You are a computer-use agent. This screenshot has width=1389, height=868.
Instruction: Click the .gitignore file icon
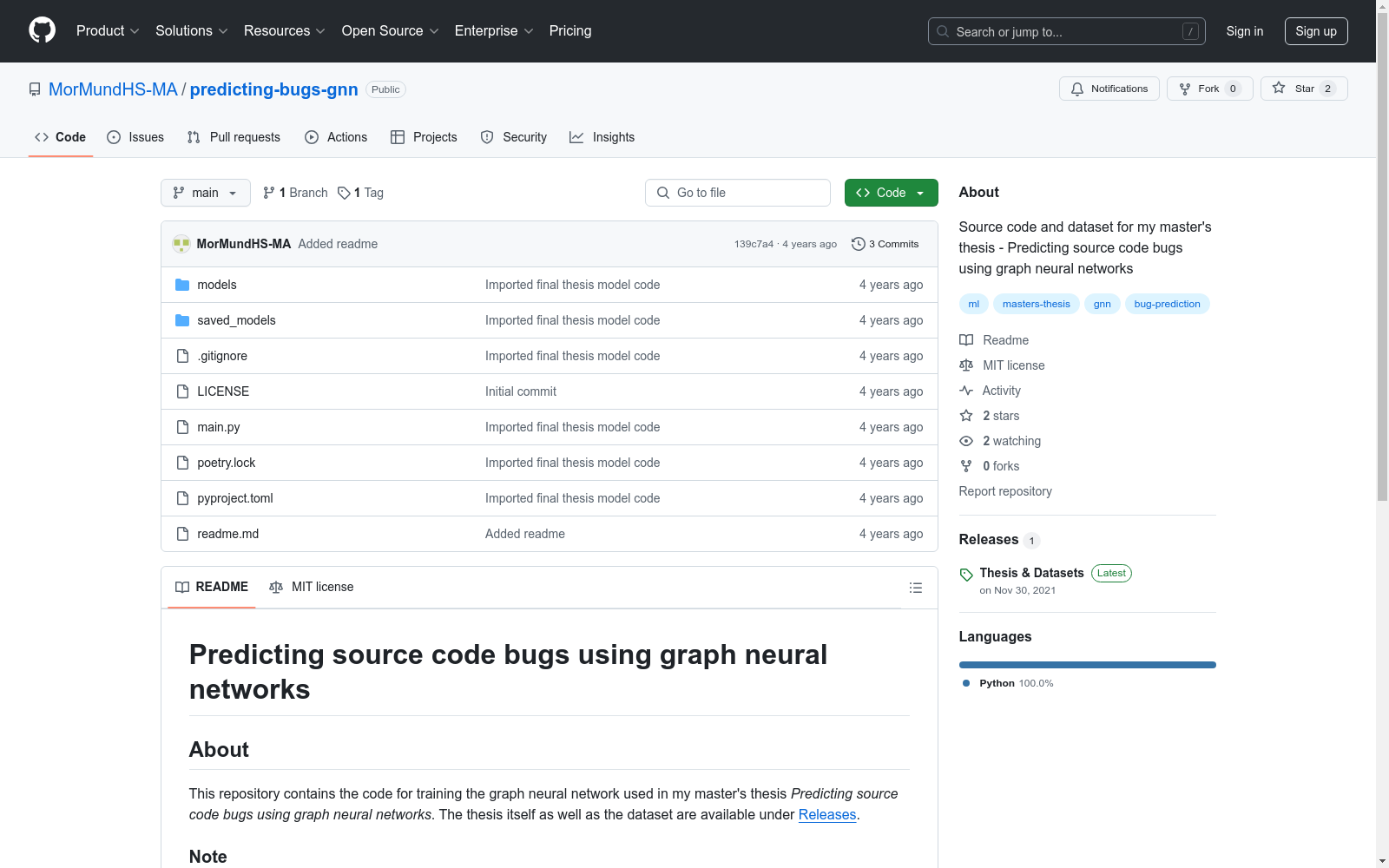click(182, 356)
